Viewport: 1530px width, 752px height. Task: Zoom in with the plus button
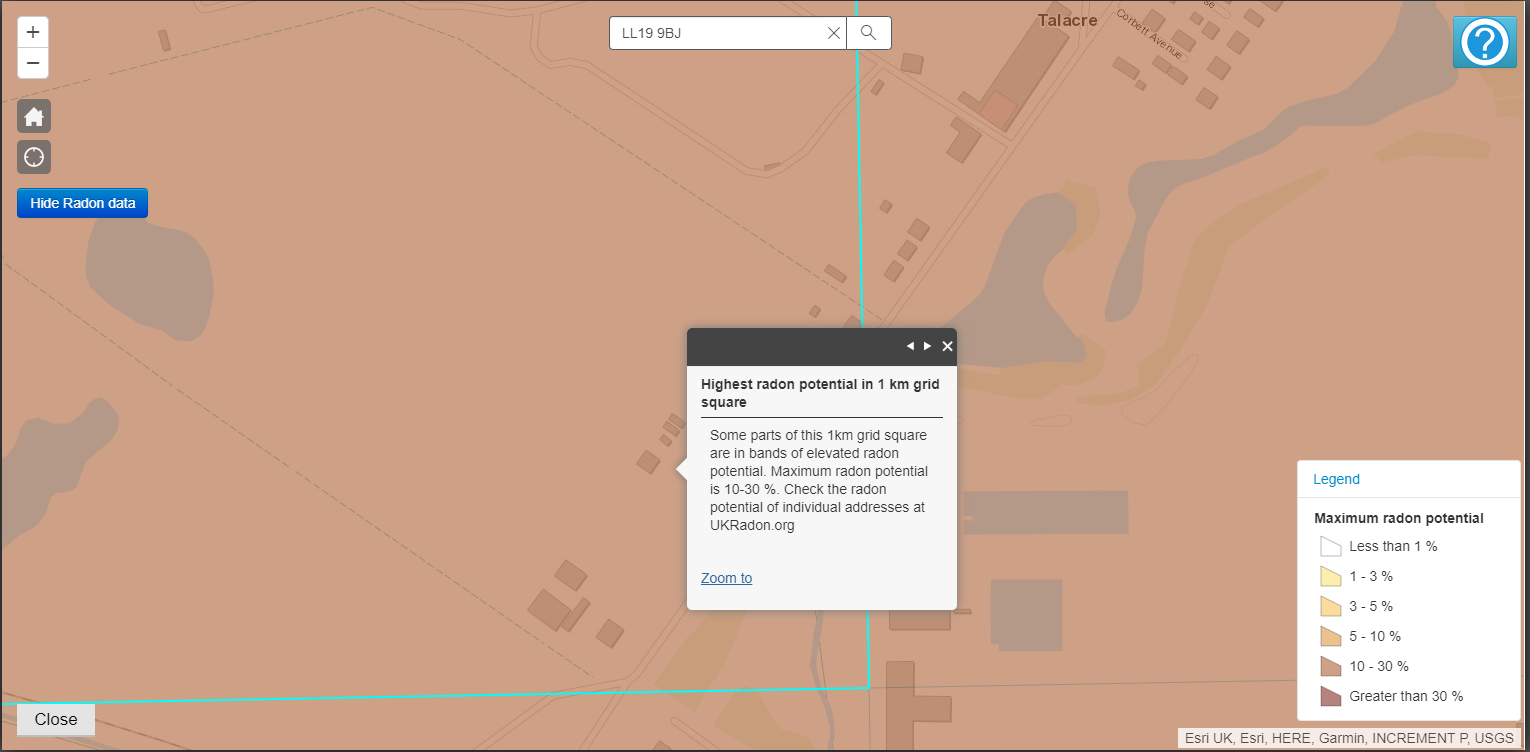point(33,32)
